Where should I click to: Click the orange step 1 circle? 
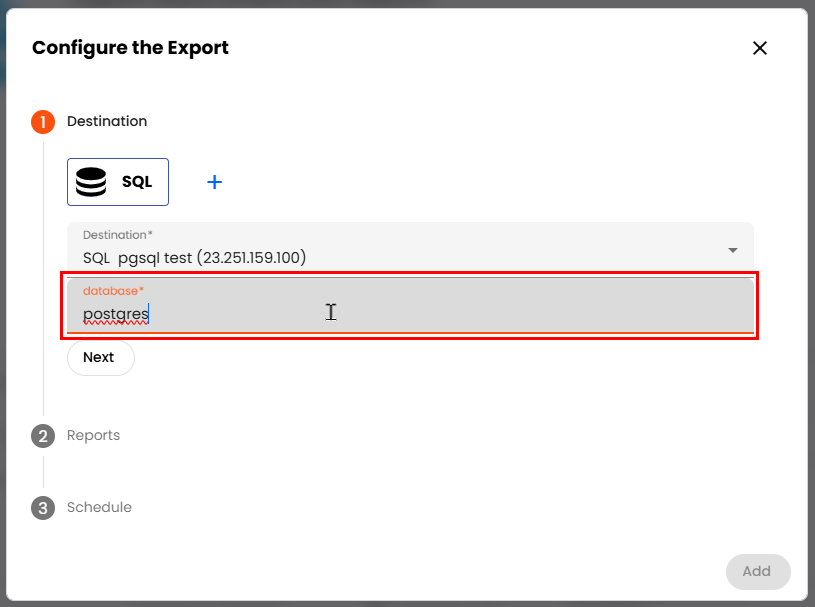(x=43, y=122)
